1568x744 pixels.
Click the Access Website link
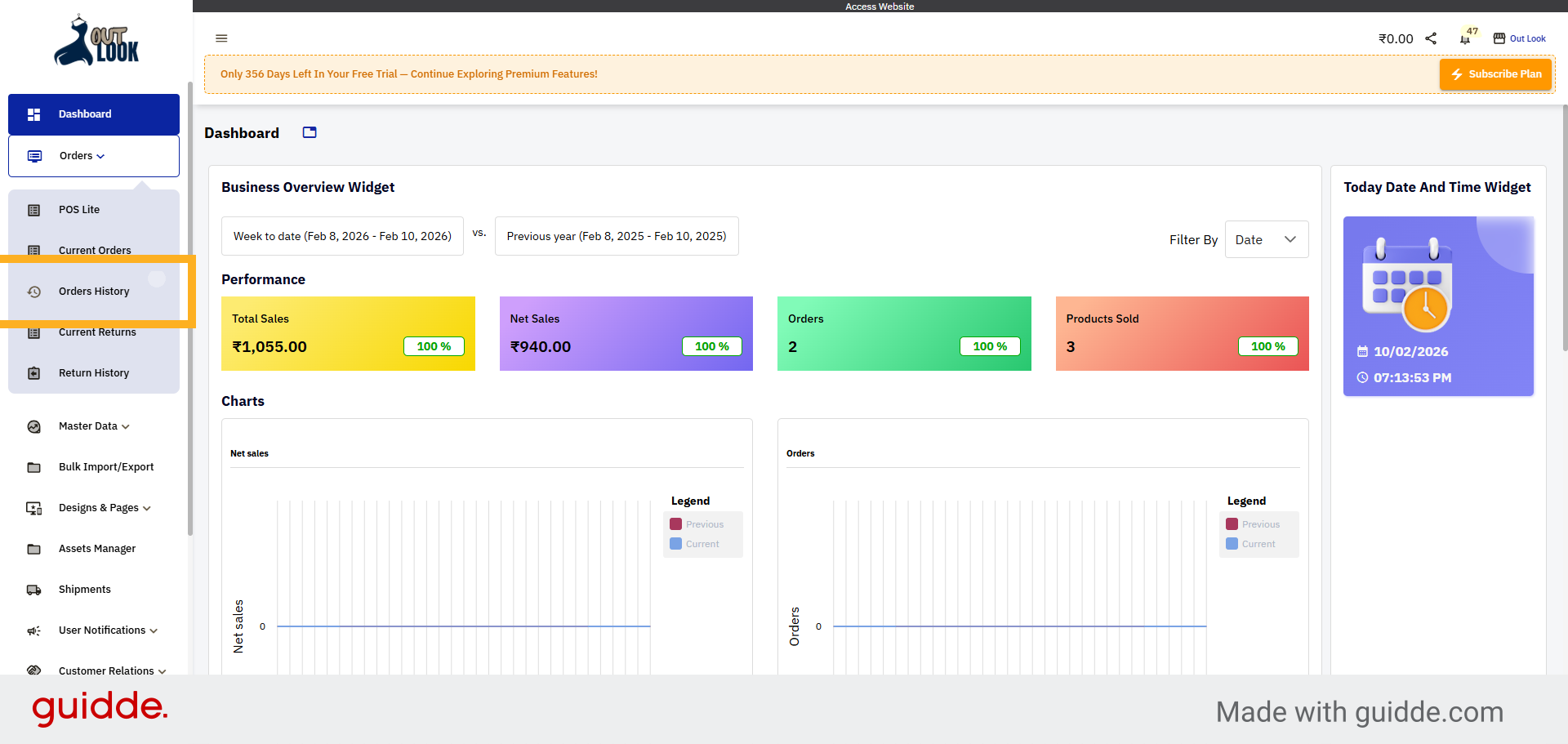[880, 6]
